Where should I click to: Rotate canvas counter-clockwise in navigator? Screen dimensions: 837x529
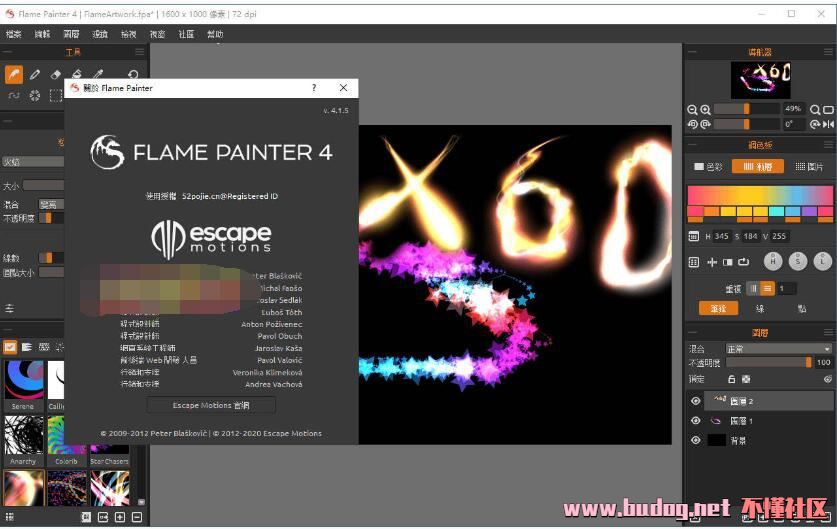[692, 124]
